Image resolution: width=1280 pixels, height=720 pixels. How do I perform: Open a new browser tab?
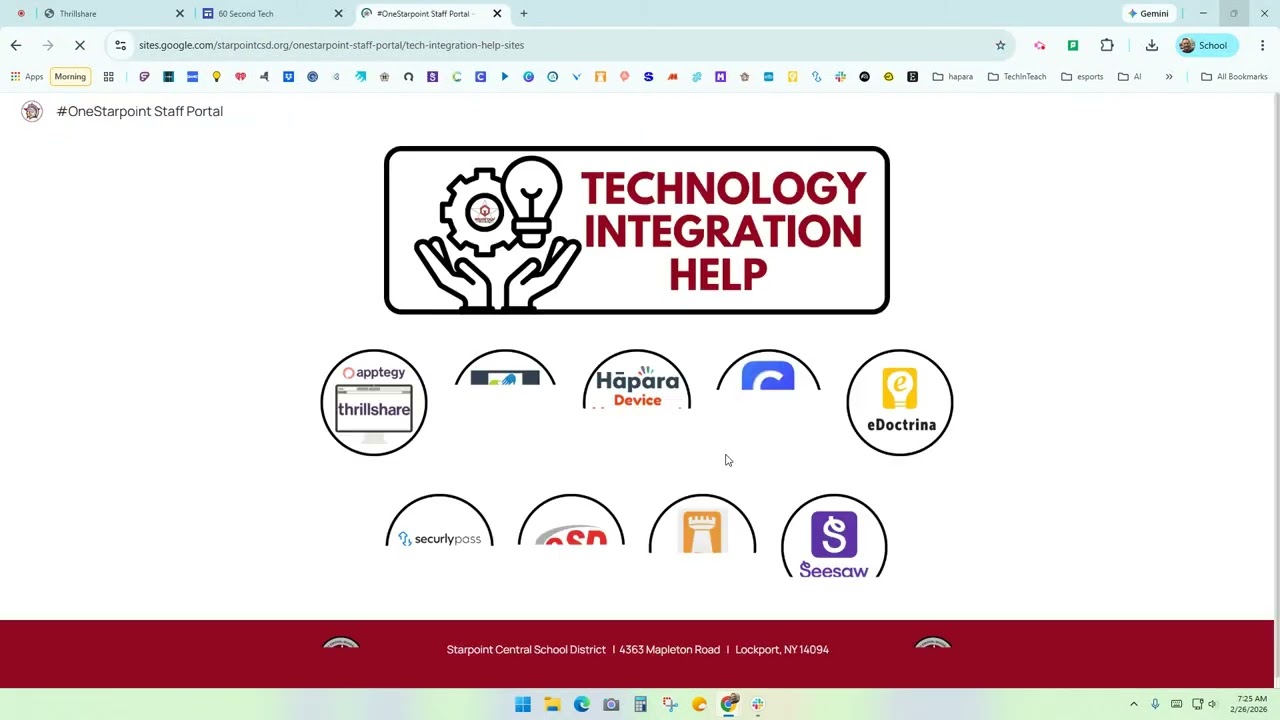click(x=524, y=14)
